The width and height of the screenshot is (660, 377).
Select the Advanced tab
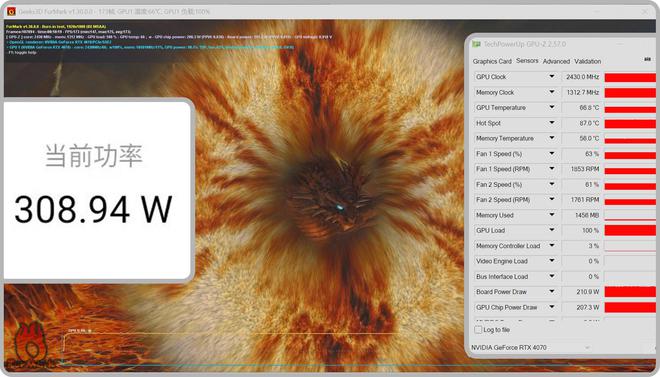[556, 61]
